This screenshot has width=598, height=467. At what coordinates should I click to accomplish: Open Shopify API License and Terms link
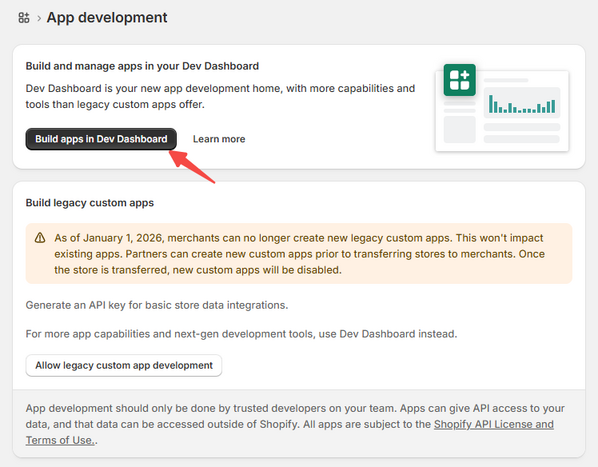pos(290,432)
